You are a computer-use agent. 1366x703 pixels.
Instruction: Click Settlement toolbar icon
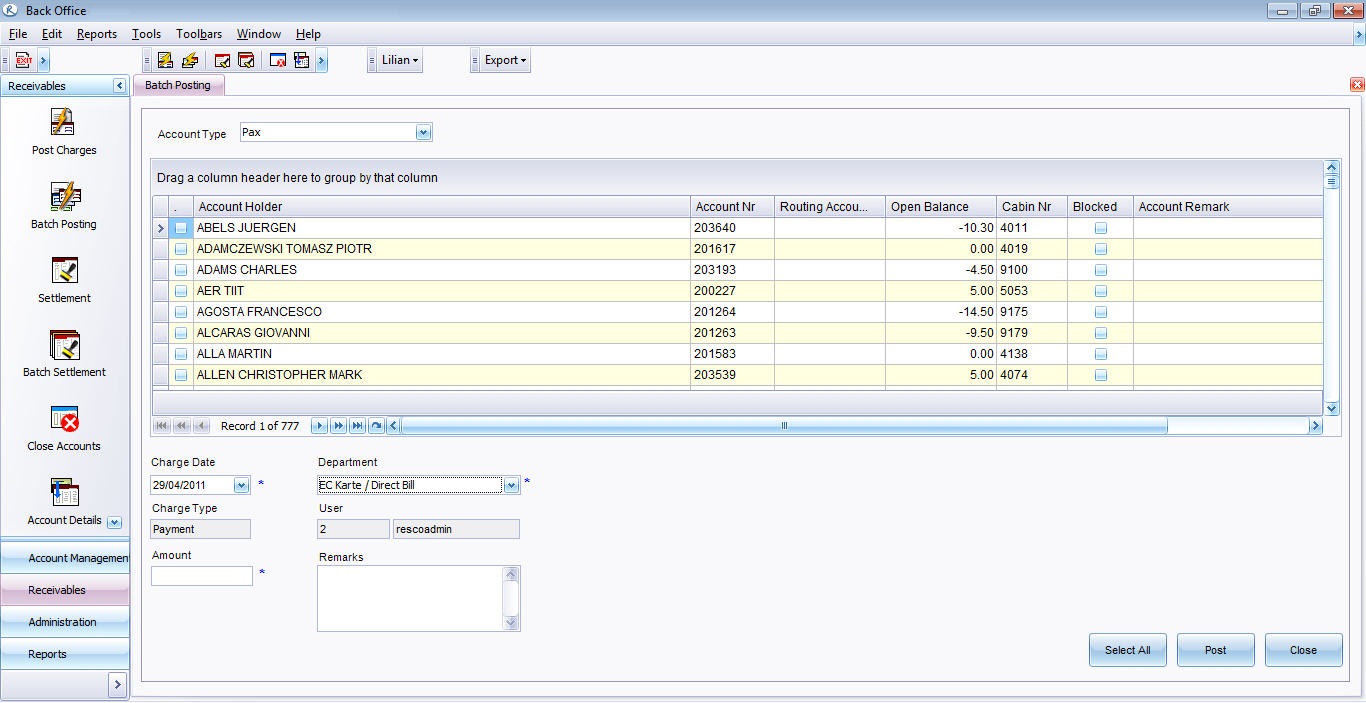pyautogui.click(x=223, y=60)
